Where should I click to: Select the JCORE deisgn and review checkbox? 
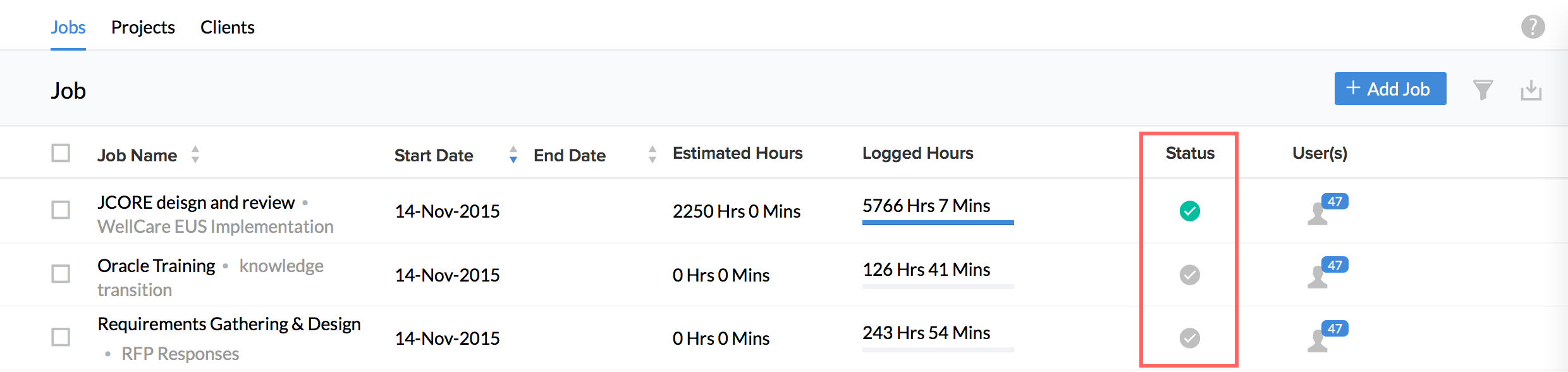[61, 210]
